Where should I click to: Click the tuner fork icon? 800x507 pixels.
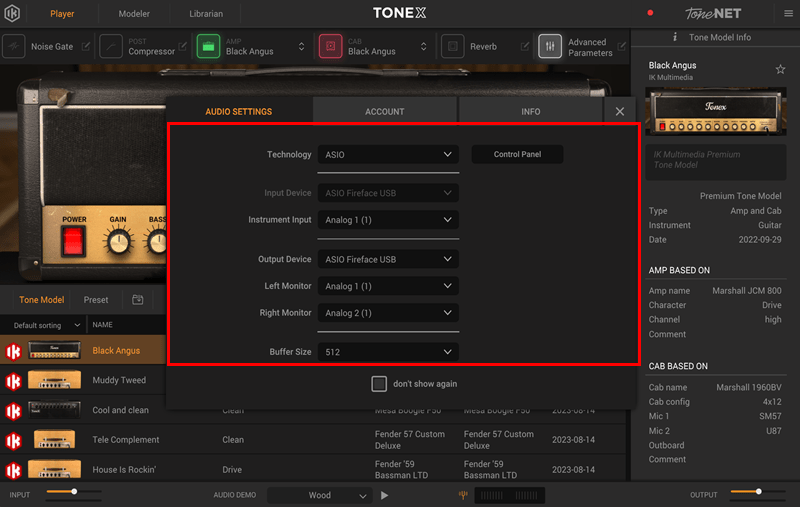[463, 495]
